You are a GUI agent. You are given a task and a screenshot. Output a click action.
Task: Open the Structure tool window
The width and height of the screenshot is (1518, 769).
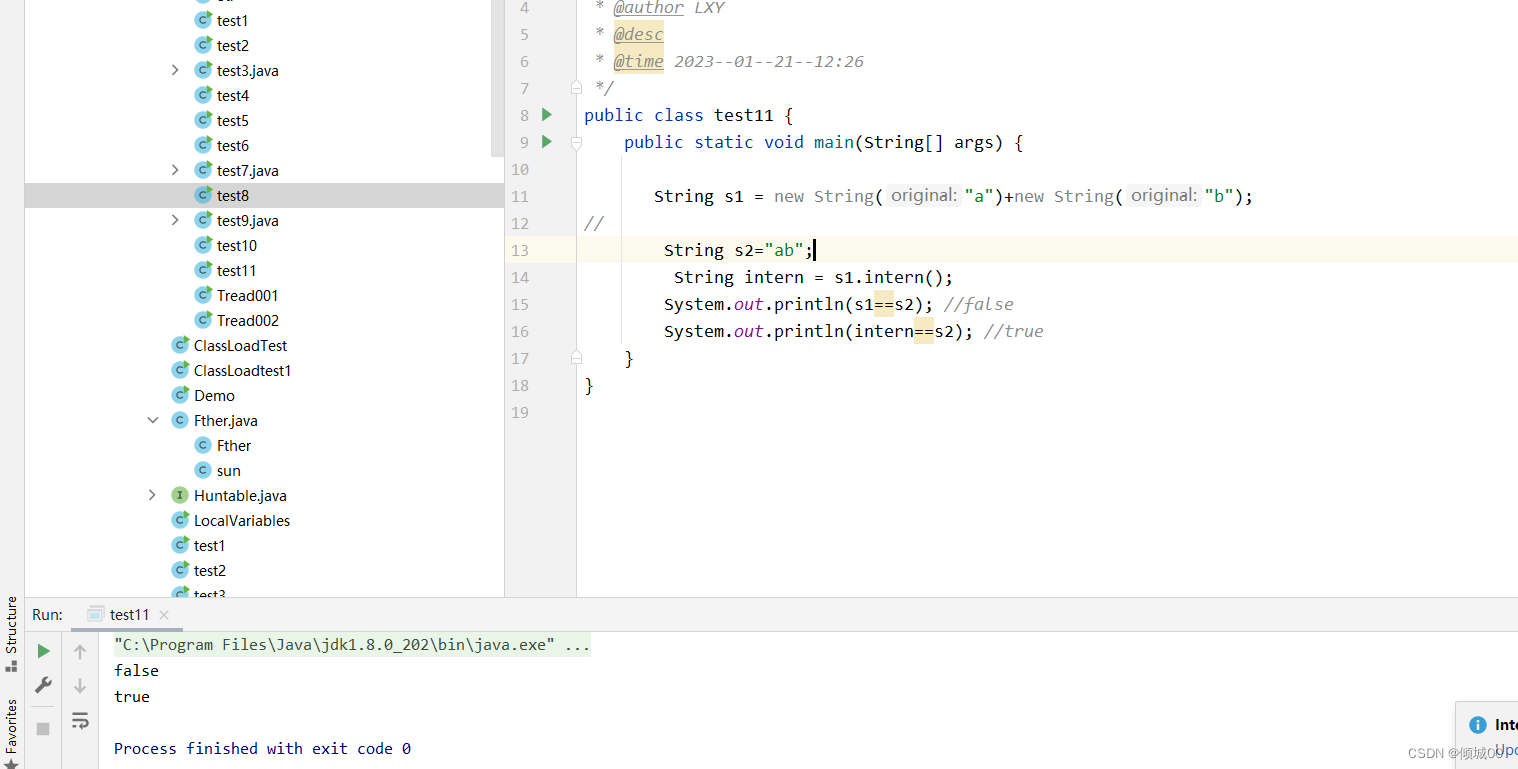tap(12, 634)
